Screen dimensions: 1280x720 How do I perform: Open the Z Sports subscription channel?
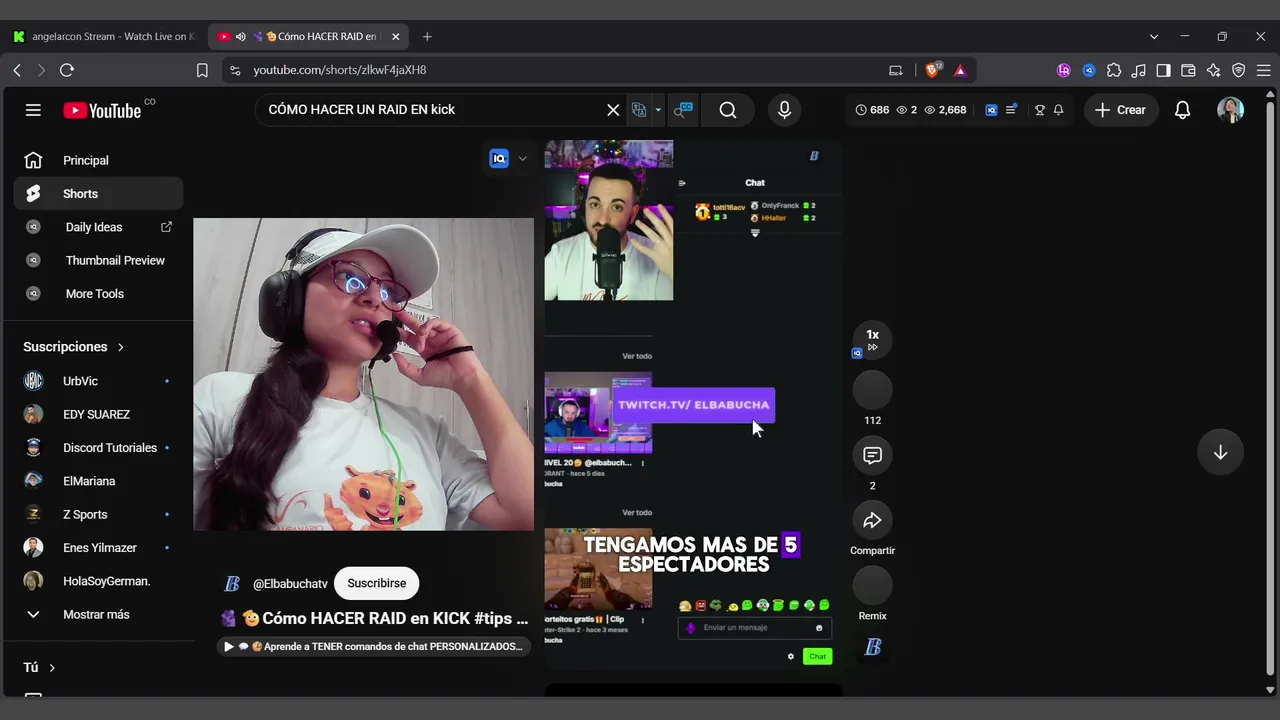pyautogui.click(x=98, y=514)
